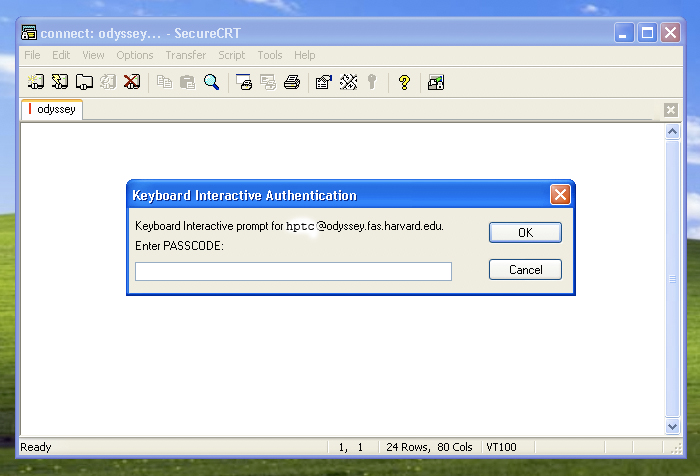
Task: Click the SecureCRT title bar application icon
Action: click(x=29, y=33)
